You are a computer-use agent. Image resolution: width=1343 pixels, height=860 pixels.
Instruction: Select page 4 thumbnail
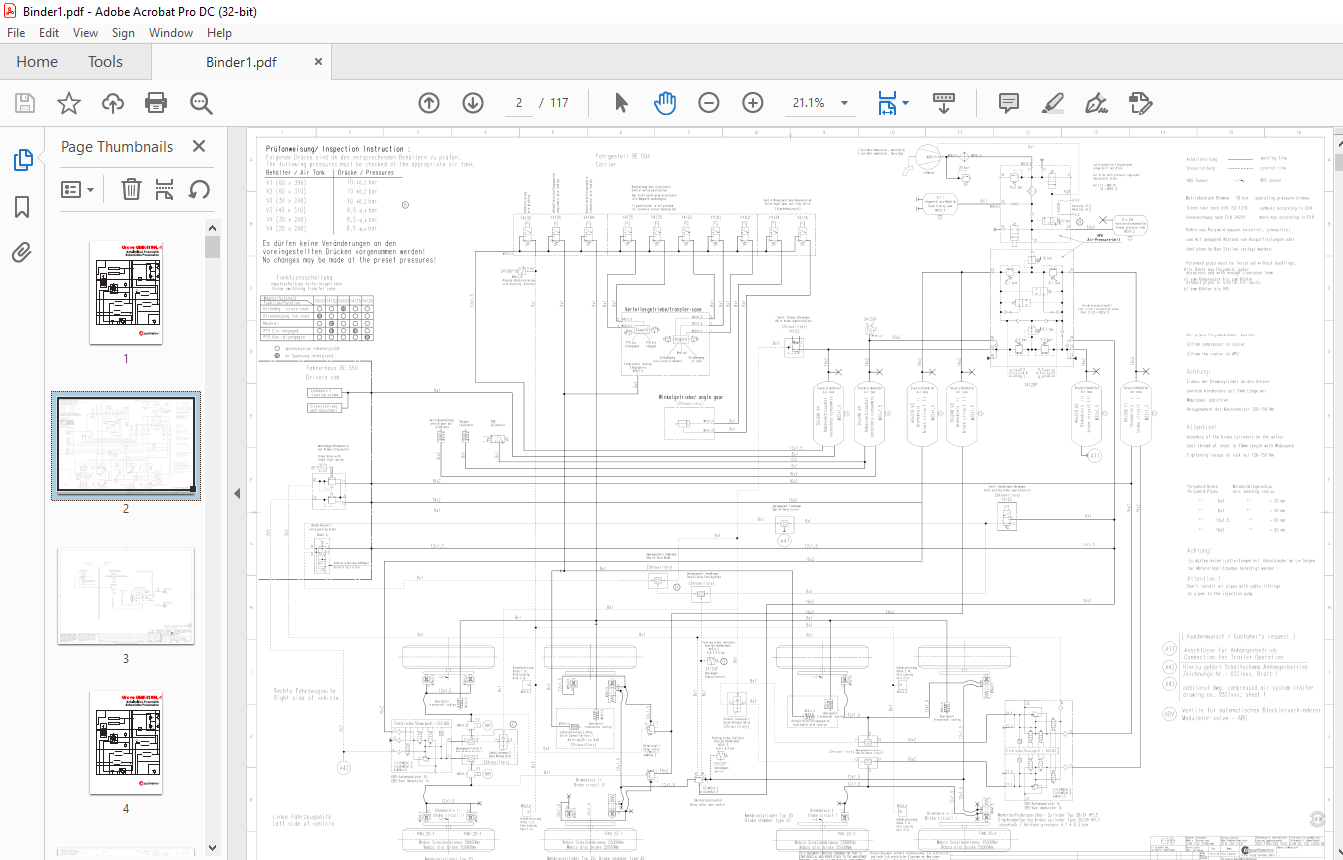(125, 743)
